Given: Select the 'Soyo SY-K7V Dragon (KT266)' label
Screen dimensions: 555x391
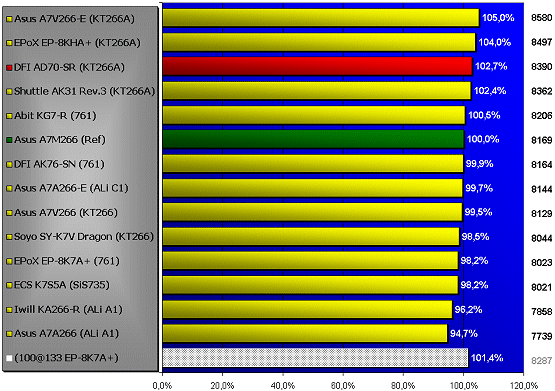Looking at the screenshot, I should coord(84,237).
